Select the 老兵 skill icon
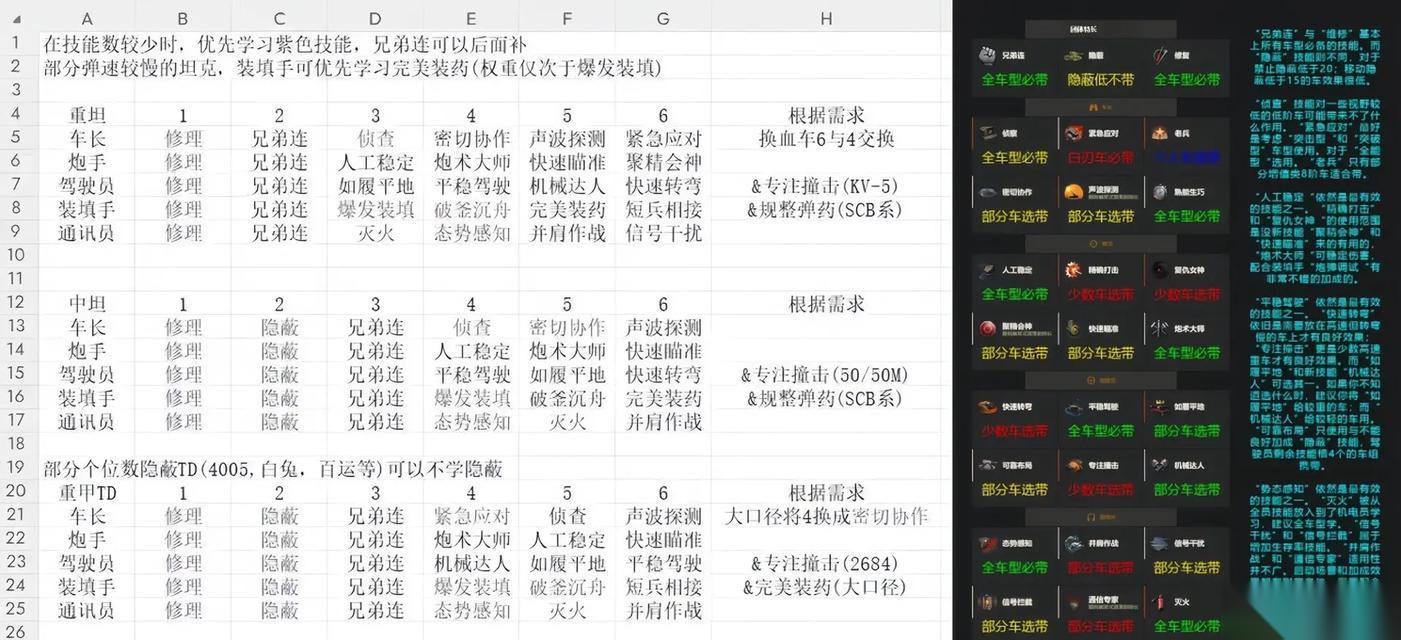 click(1160, 133)
